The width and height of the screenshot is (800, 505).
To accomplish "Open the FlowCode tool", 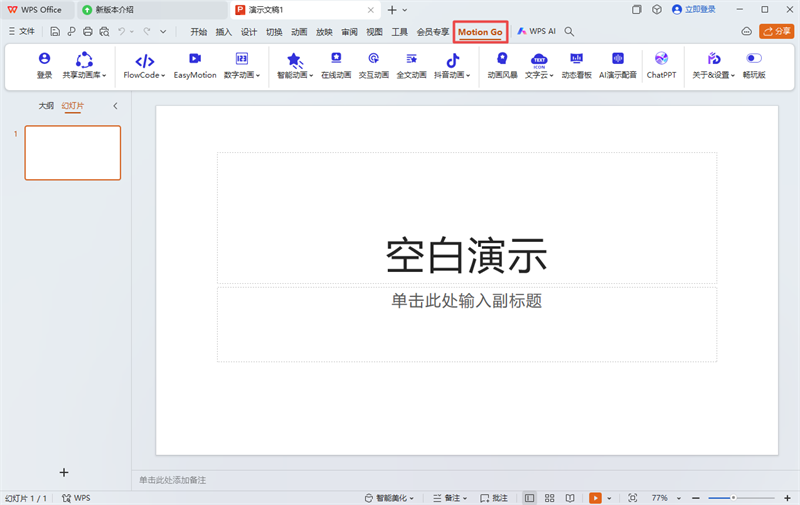I will pyautogui.click(x=144, y=66).
